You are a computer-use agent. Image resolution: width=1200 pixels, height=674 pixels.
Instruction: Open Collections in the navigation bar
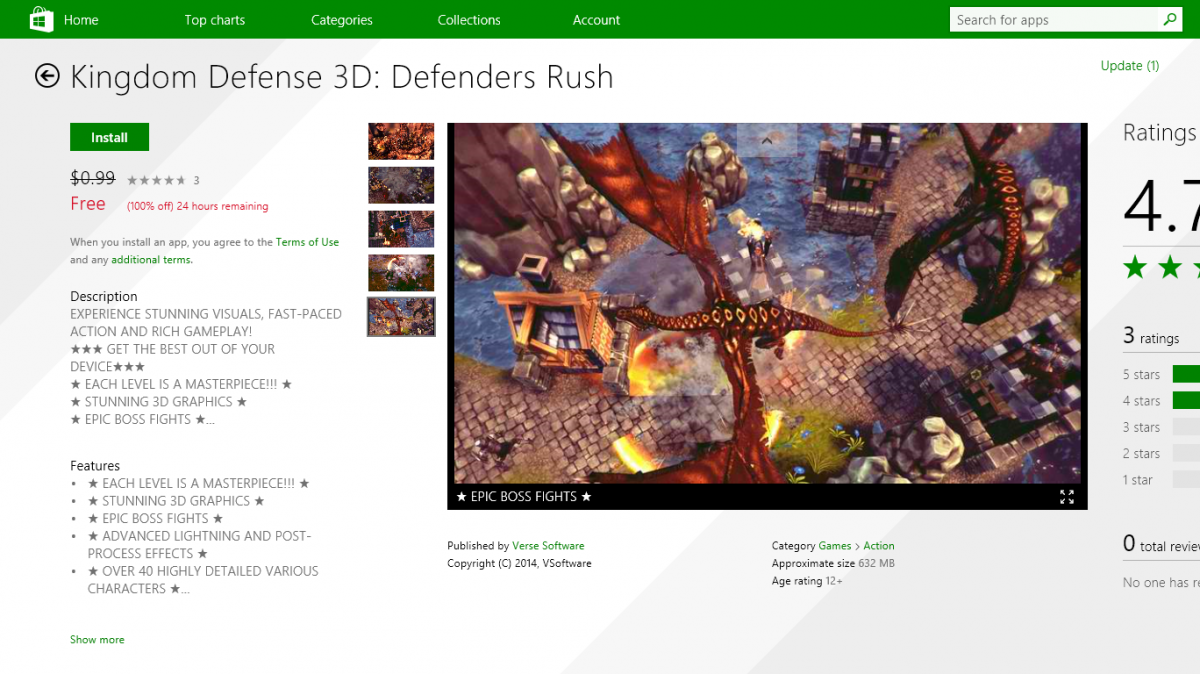tap(469, 20)
